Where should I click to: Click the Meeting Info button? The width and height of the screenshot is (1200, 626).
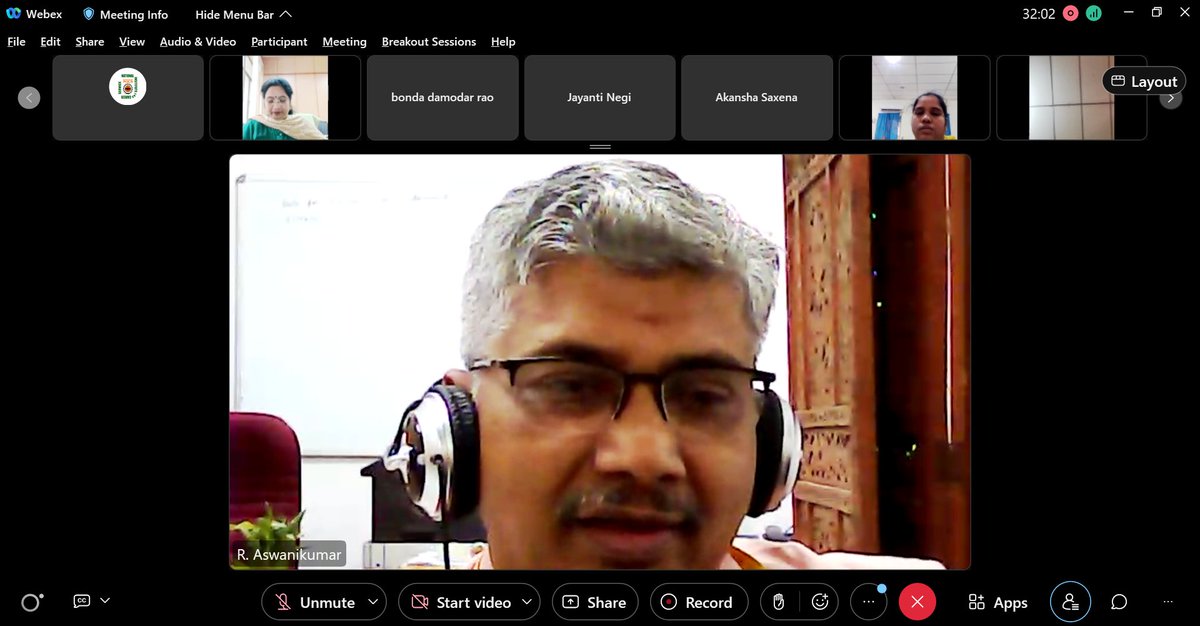pos(125,15)
